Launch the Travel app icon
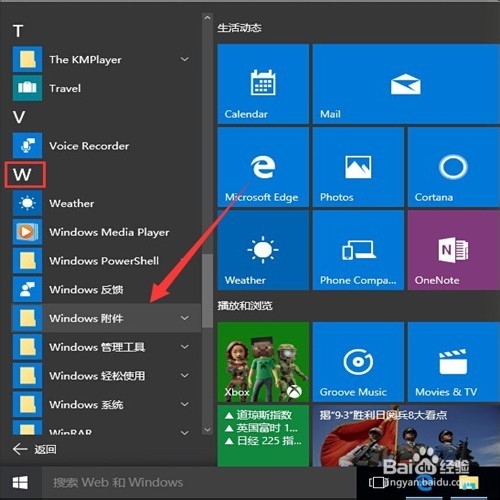Screen dimensions: 500x500 [x=27, y=88]
